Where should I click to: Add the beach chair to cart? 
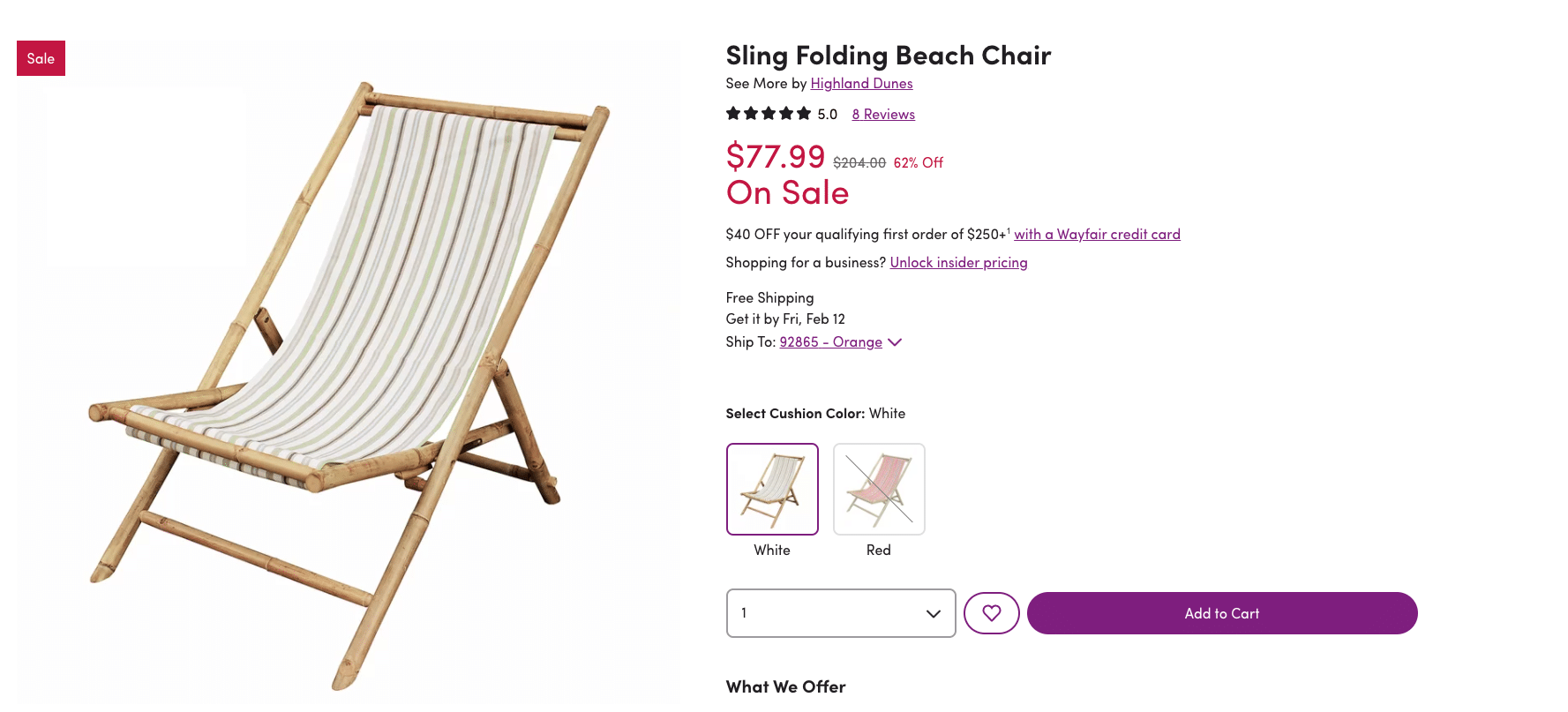(1221, 613)
